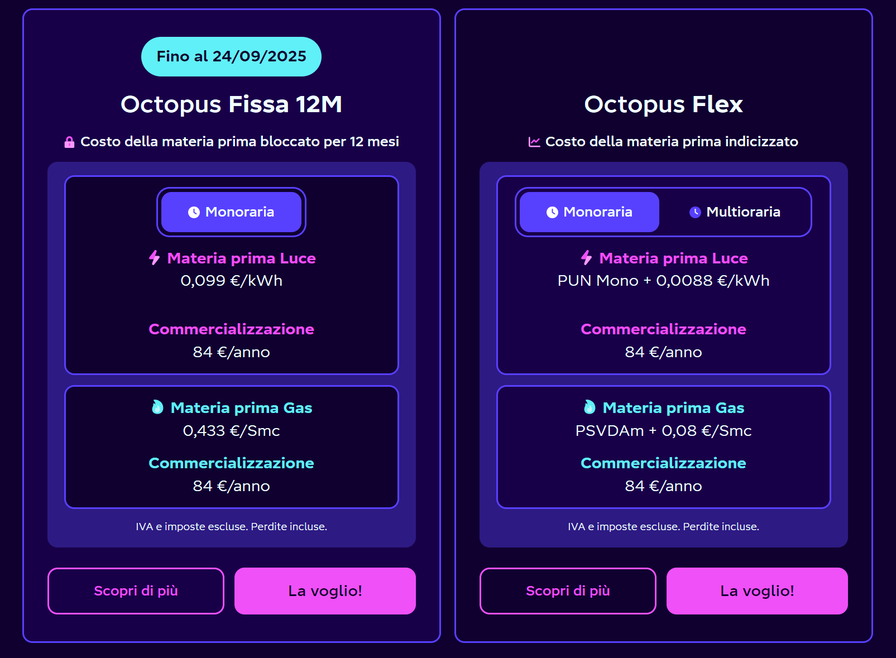Click the Octopus Flex plan title

[x=663, y=104]
